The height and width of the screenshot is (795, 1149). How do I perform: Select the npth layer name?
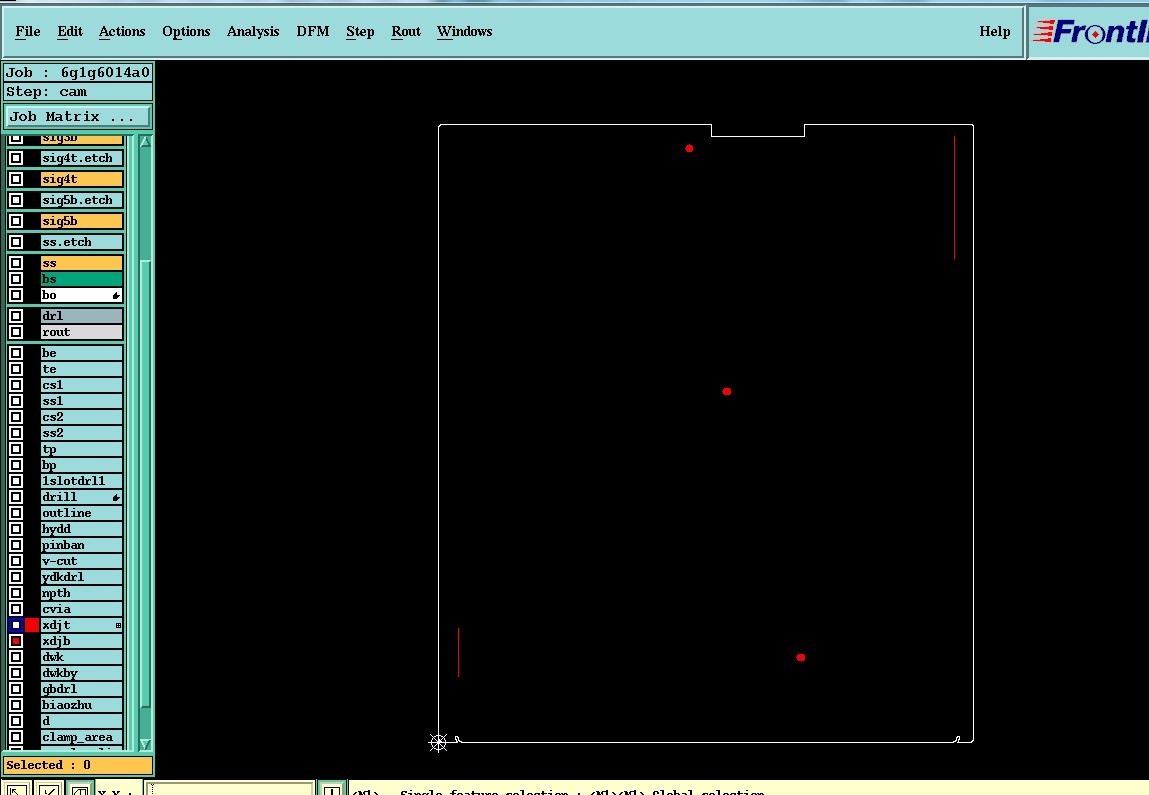pos(81,594)
